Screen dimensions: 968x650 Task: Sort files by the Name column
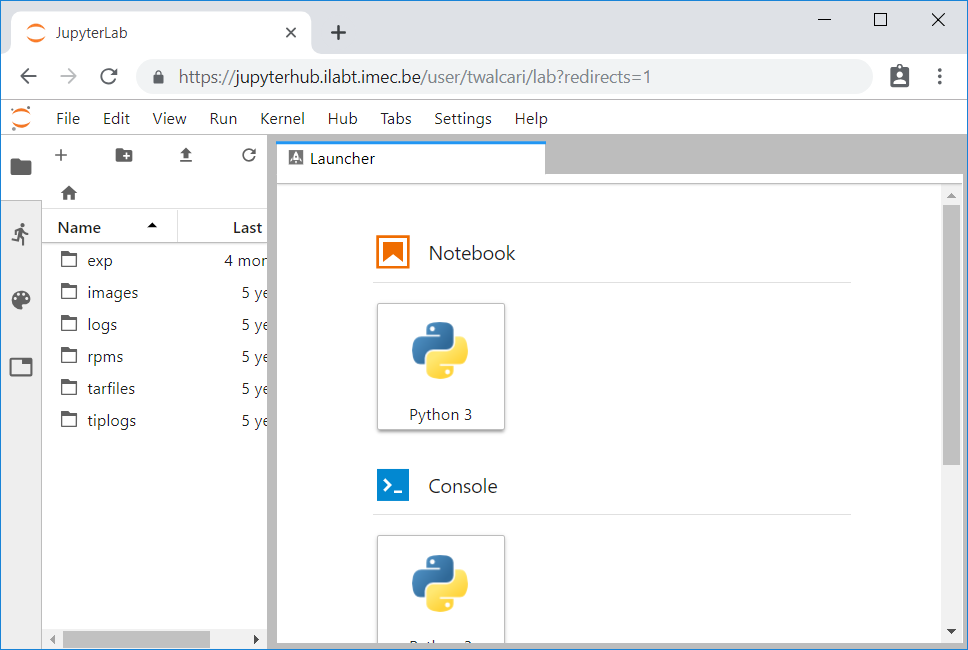(x=110, y=227)
